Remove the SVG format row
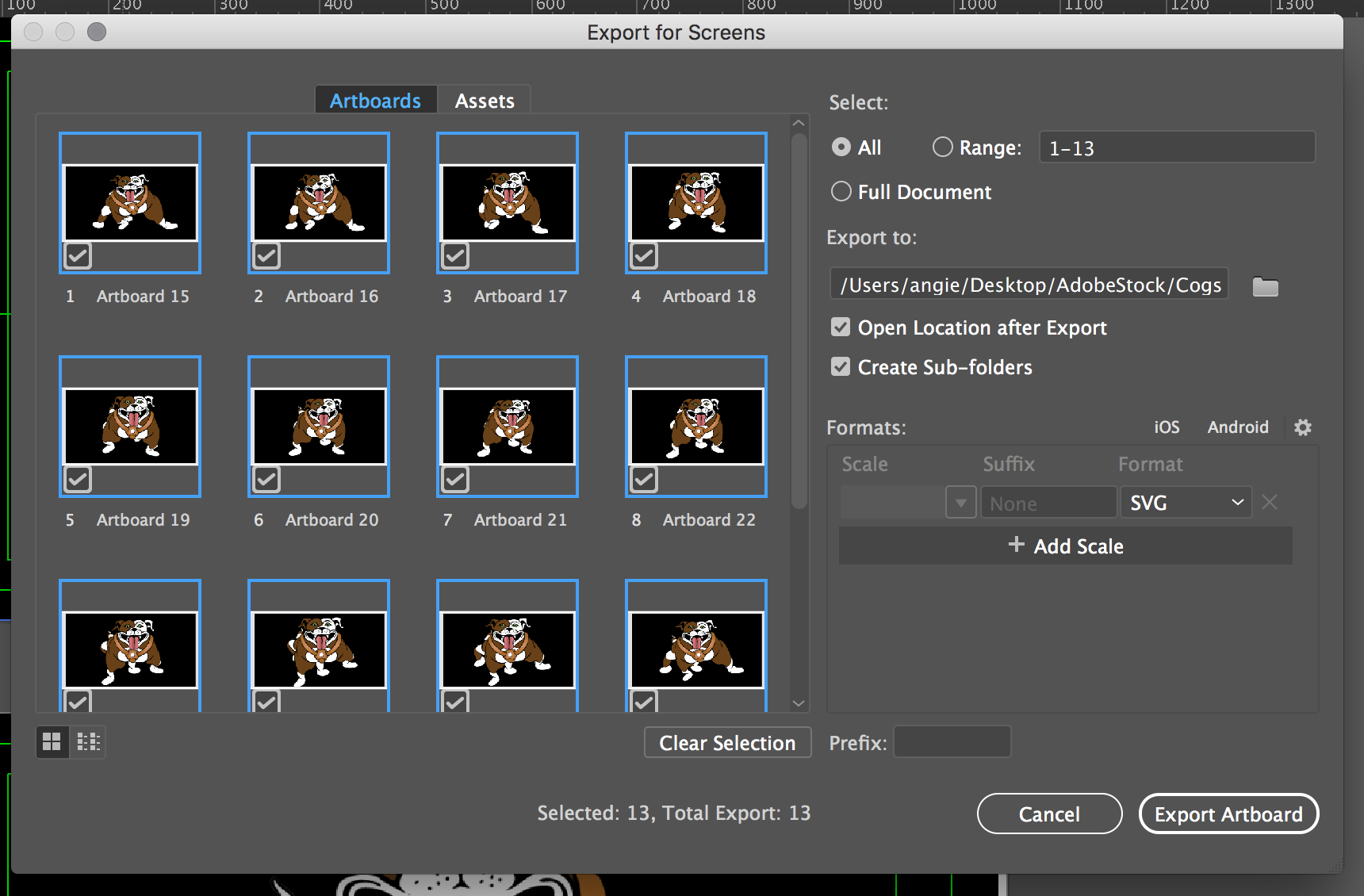This screenshot has width=1364, height=896. pos(1269,502)
